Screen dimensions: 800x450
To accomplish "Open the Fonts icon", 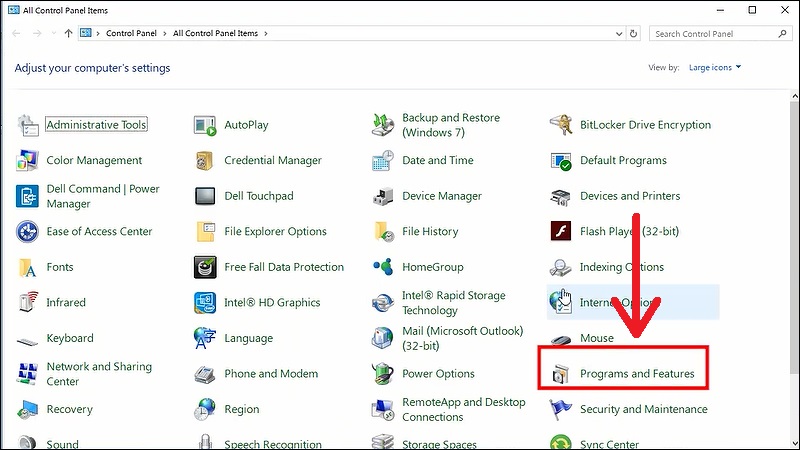I will [28, 267].
